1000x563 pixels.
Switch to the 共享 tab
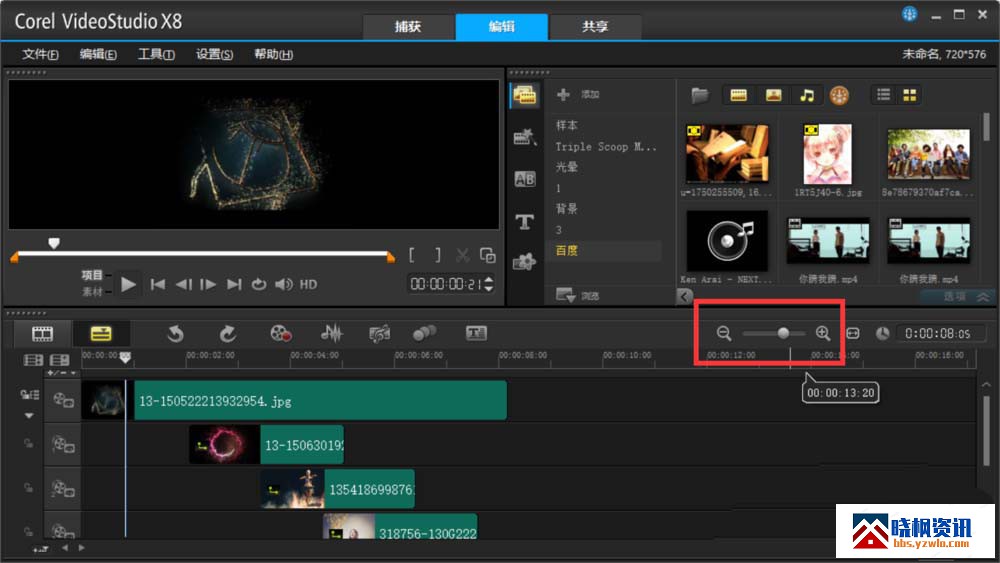[595, 27]
